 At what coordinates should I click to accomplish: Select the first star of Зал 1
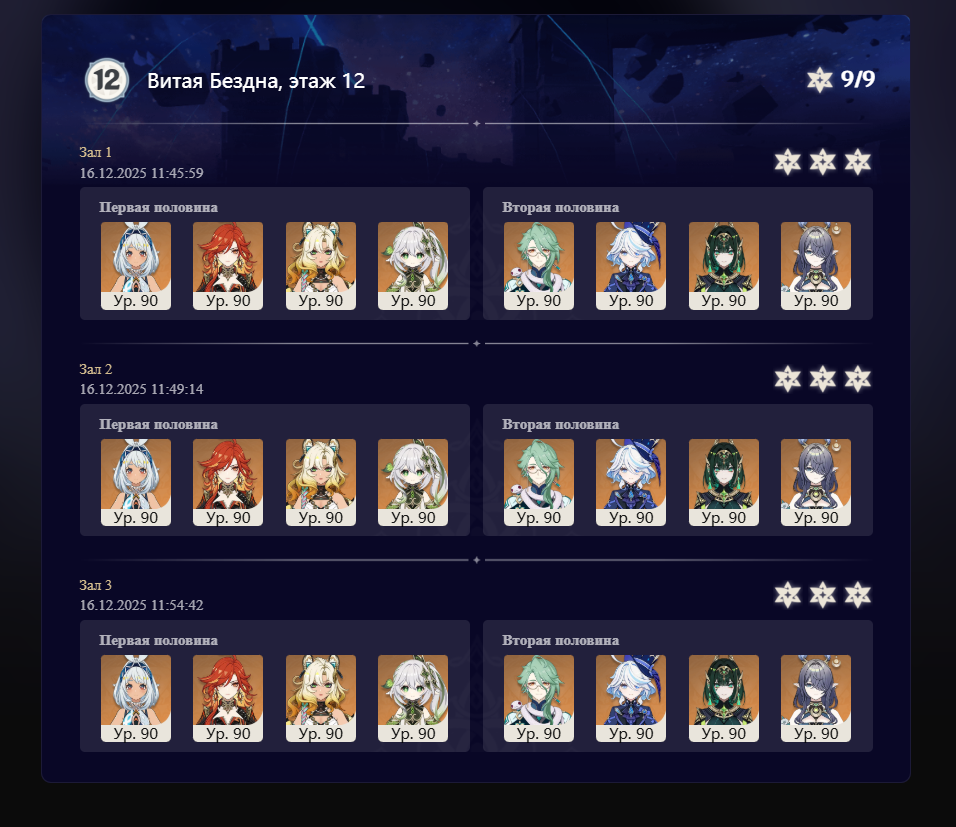click(787, 162)
